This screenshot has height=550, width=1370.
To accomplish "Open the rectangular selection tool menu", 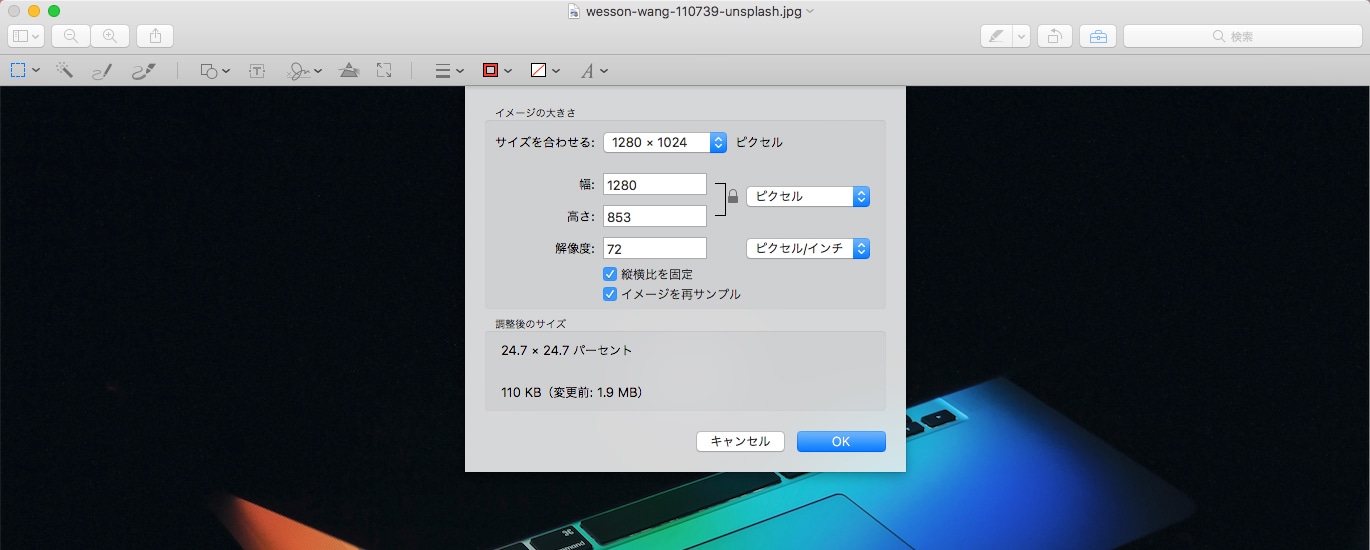I will pos(25,71).
